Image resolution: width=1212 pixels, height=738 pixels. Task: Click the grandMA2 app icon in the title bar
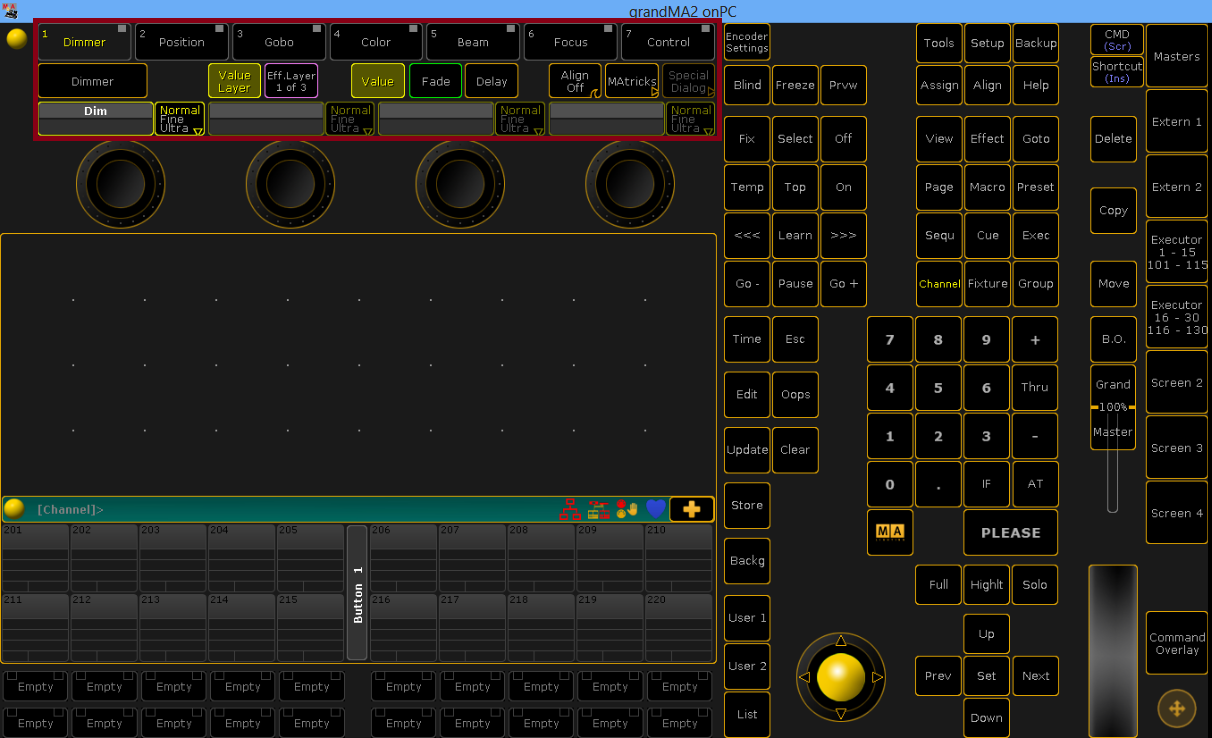point(10,10)
